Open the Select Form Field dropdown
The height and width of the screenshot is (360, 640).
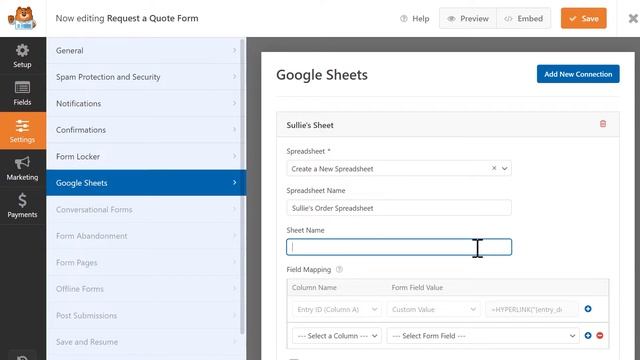pyautogui.click(x=483, y=336)
